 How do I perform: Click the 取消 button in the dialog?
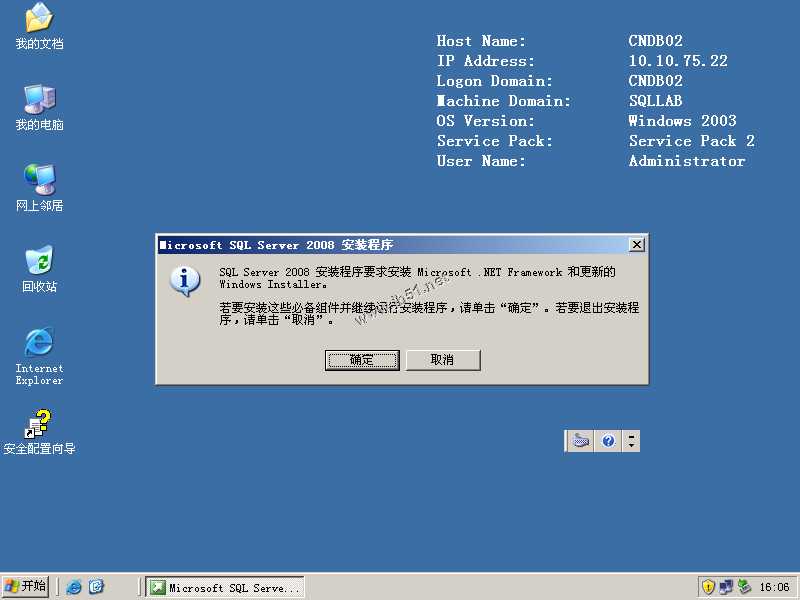point(442,360)
